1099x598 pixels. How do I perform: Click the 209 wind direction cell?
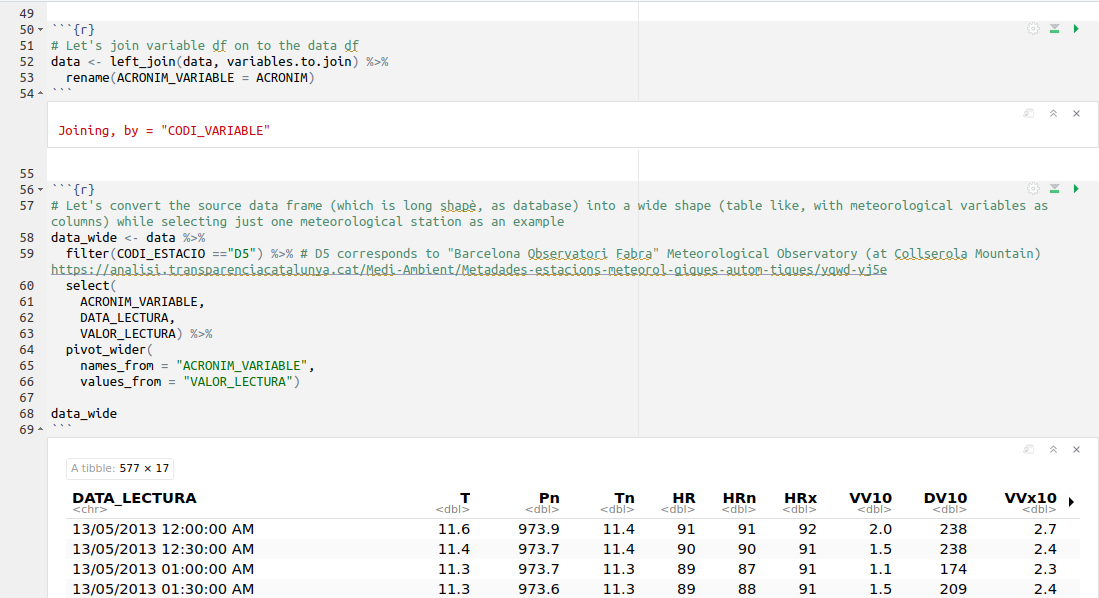click(x=953, y=589)
